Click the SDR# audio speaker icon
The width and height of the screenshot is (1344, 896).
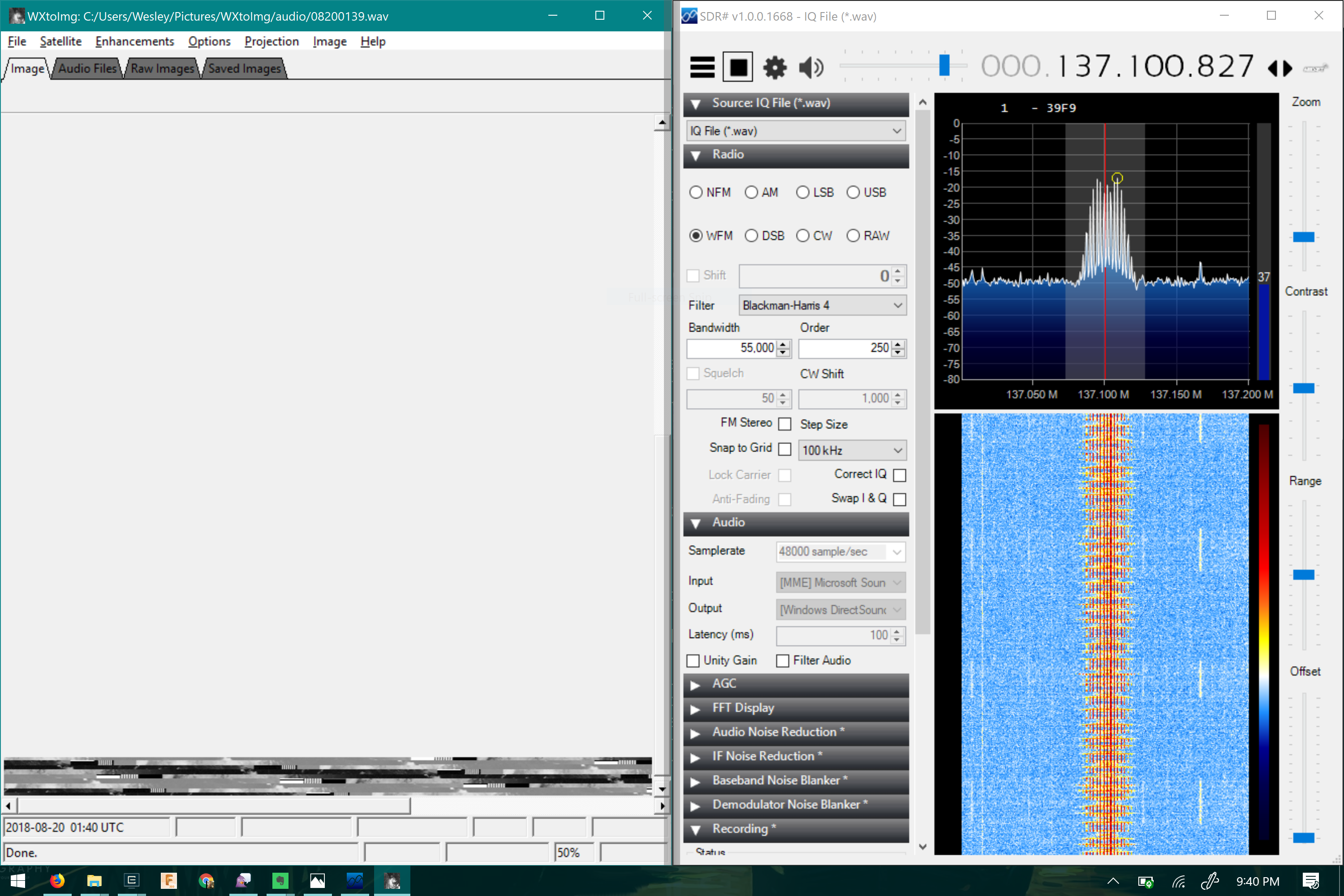[x=811, y=67]
